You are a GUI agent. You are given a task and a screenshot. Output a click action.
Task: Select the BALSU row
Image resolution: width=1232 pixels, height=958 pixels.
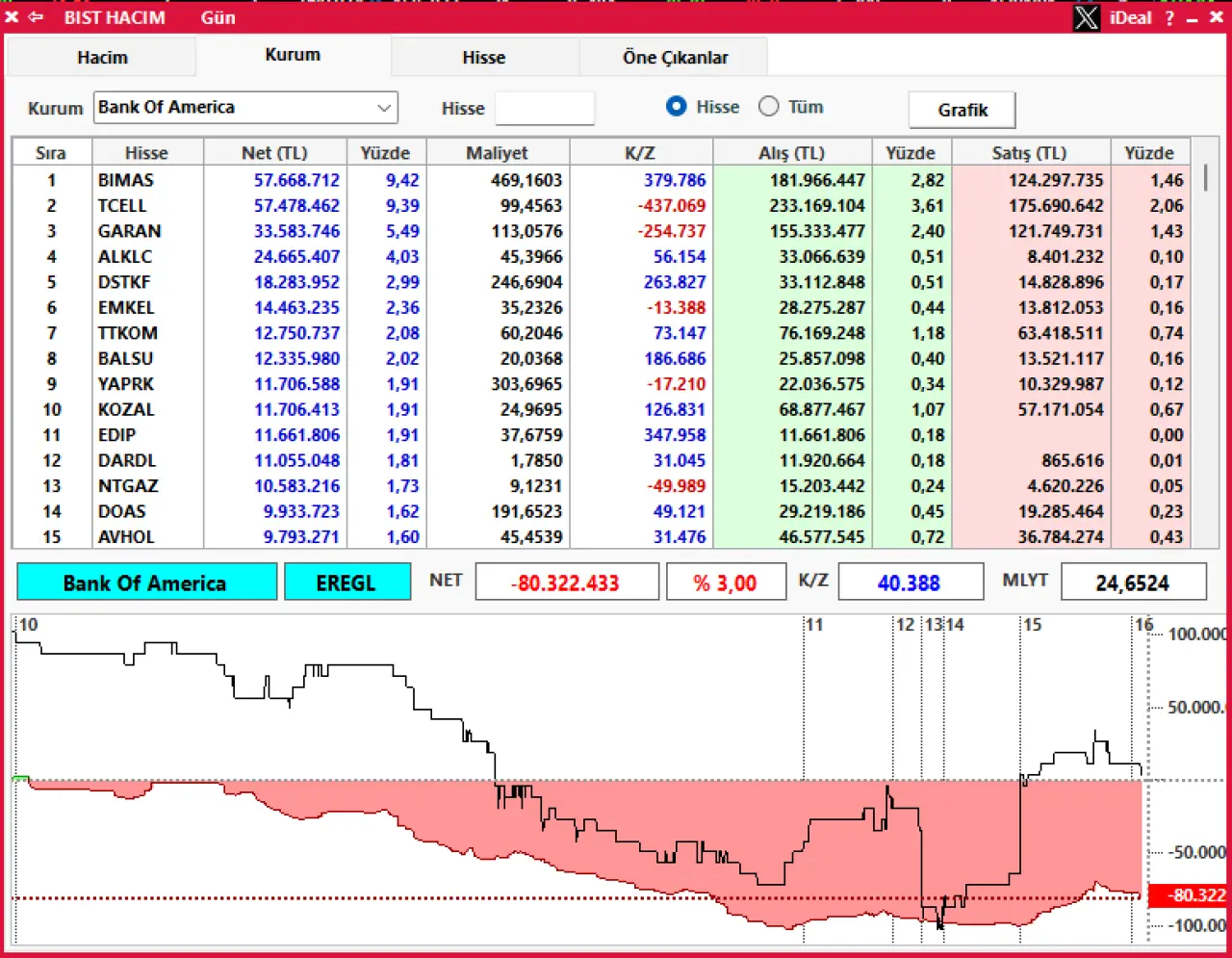[x=602, y=359]
